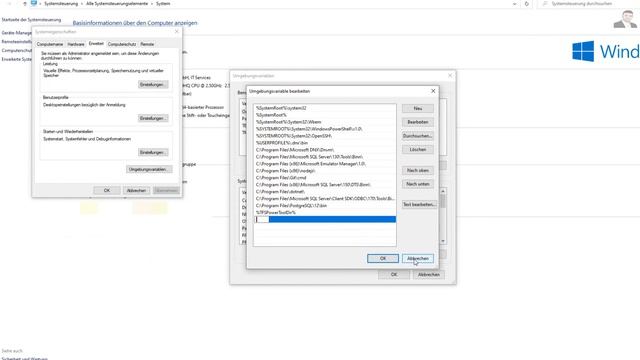The image size is (640, 360).
Task: Move the entry up with Nach oben
Action: (x=418, y=170)
